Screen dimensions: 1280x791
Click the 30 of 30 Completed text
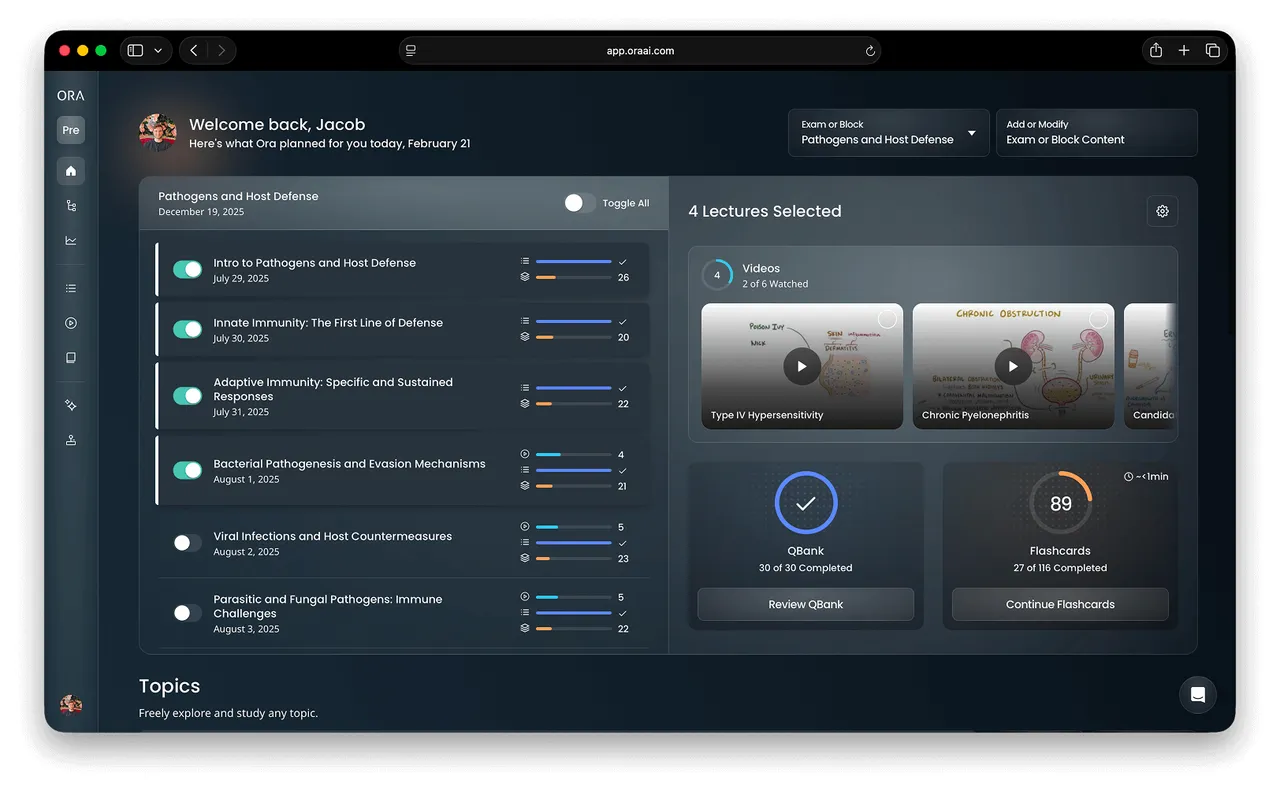click(806, 568)
